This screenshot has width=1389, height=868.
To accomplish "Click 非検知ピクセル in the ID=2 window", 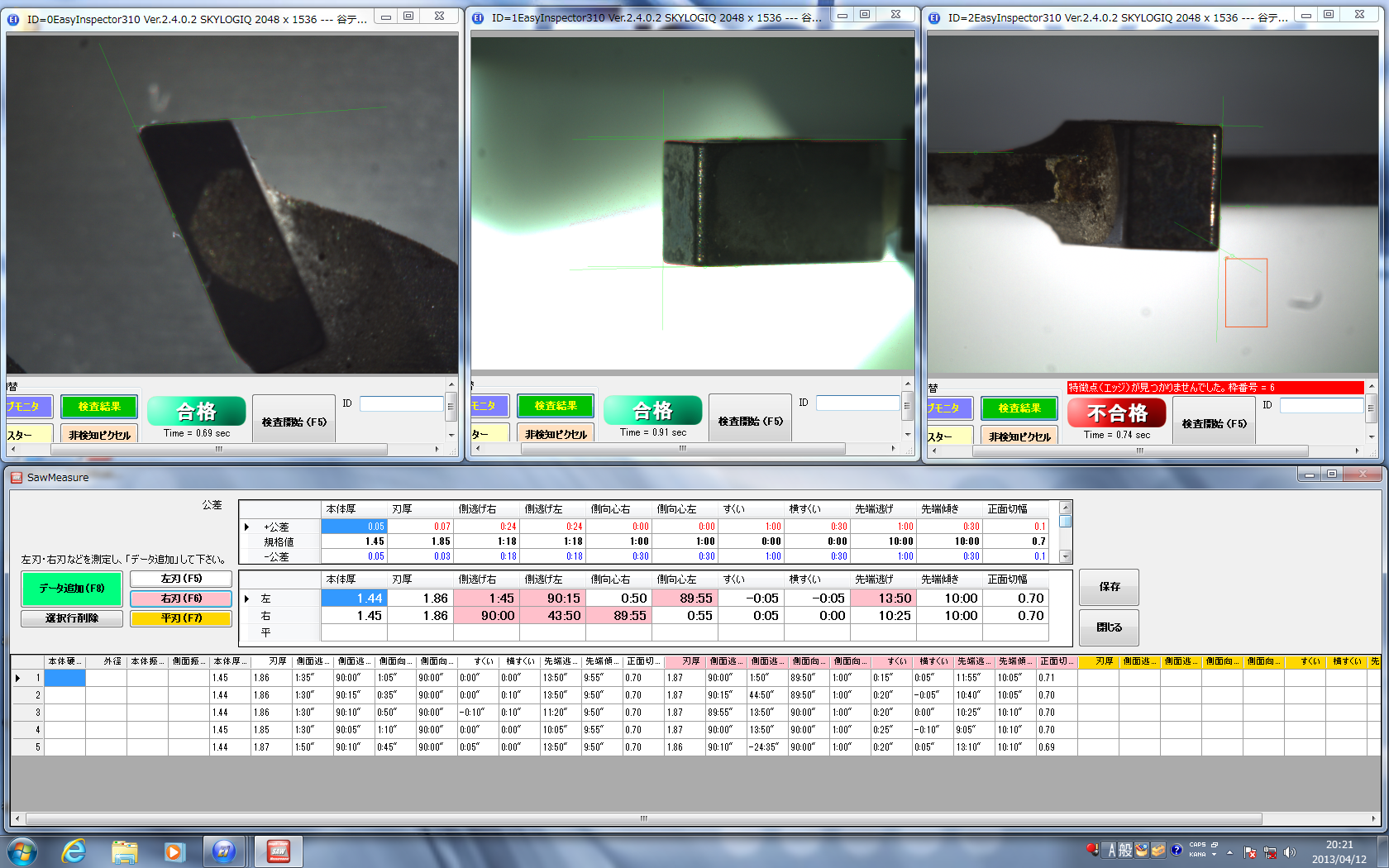I will 1019,436.
